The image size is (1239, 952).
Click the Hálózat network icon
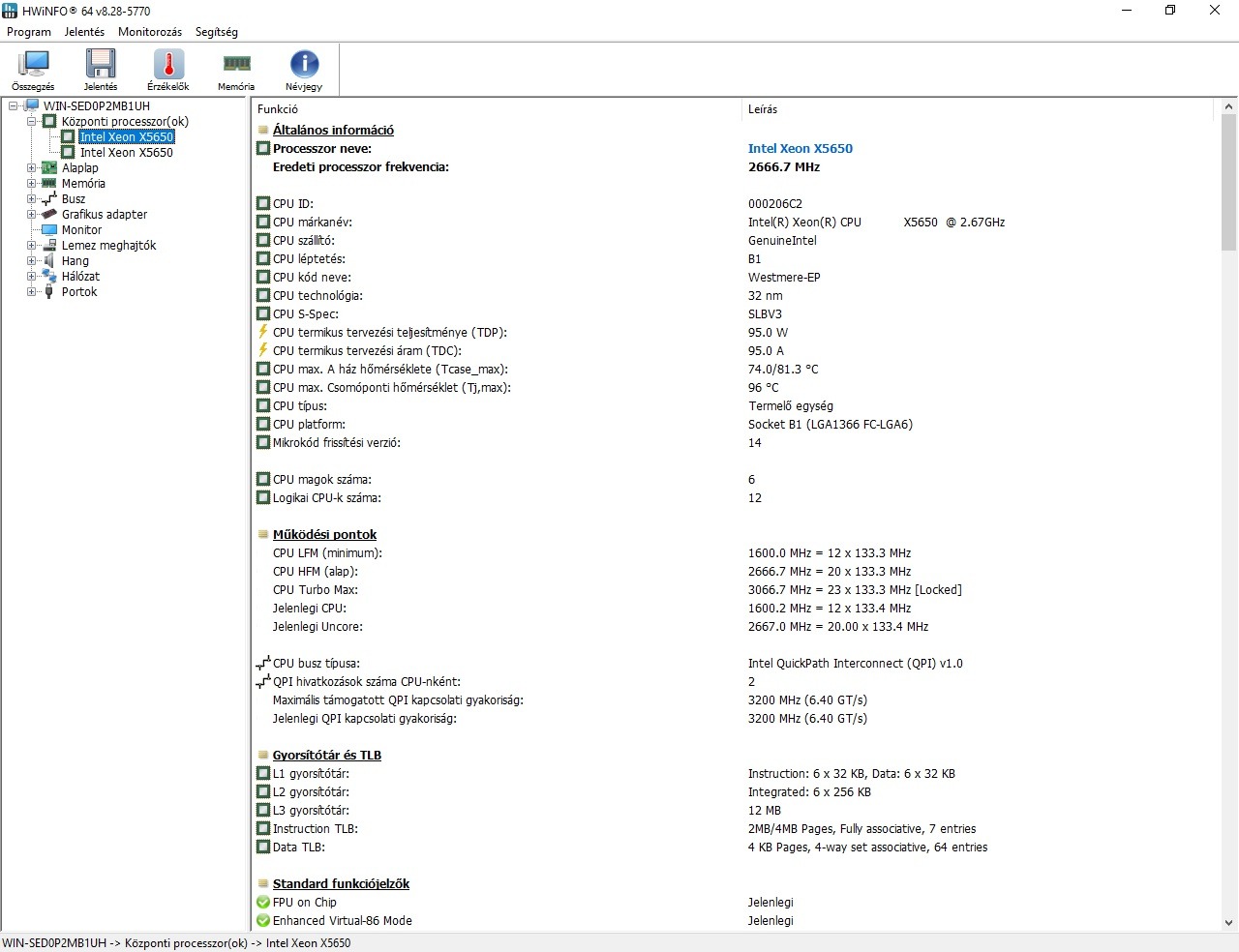click(x=49, y=276)
